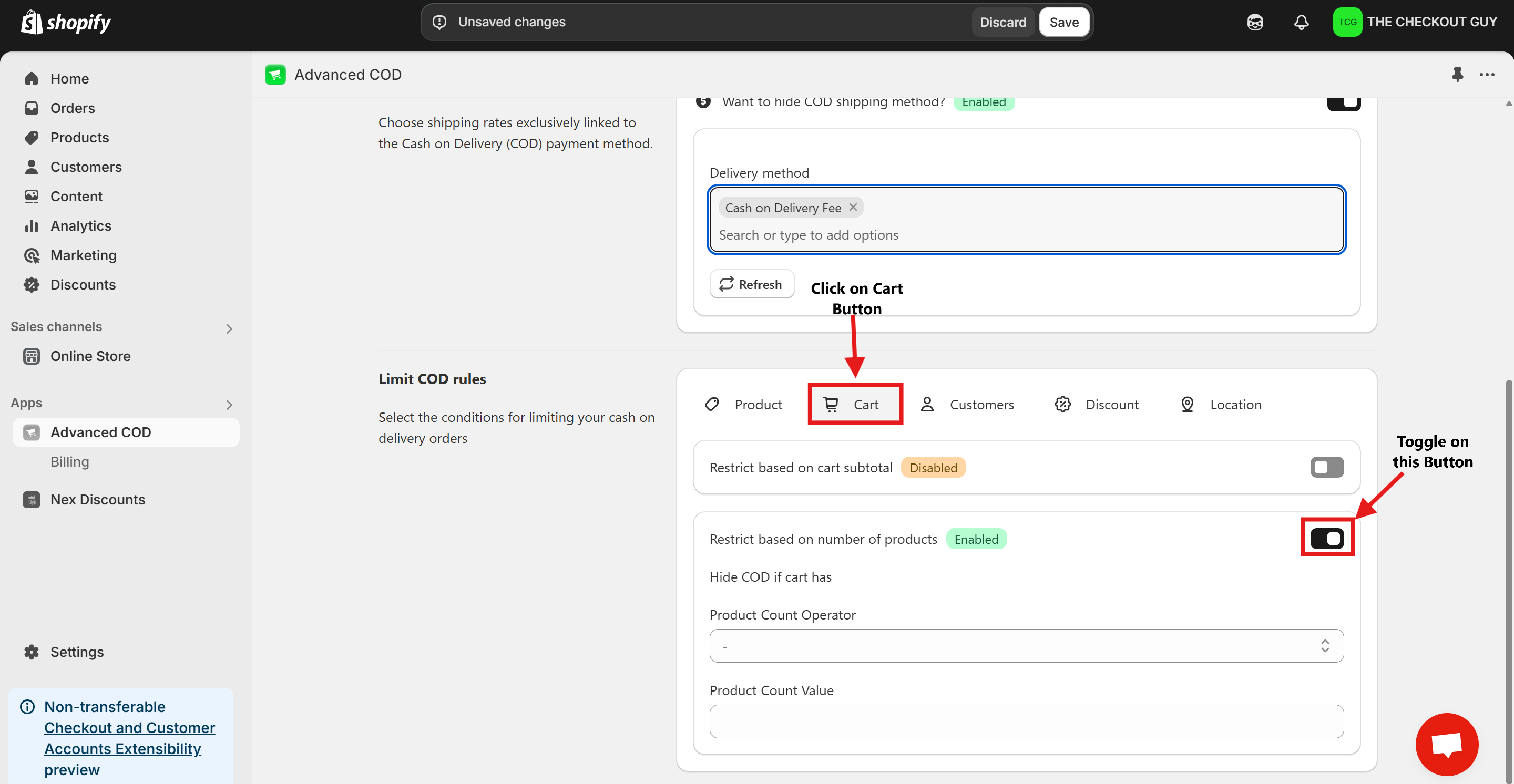1514x784 pixels.
Task: Remove the Cash on Delivery Fee tag
Action: (x=853, y=208)
